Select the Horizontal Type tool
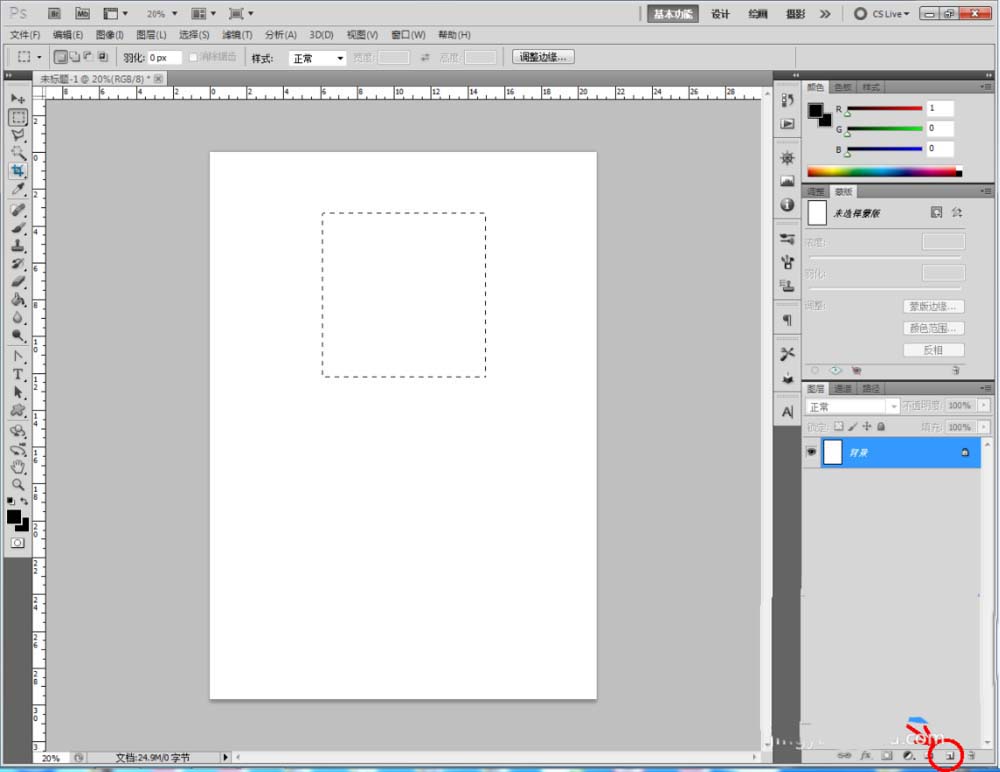Viewport: 1000px width, 772px height. pyautogui.click(x=18, y=374)
